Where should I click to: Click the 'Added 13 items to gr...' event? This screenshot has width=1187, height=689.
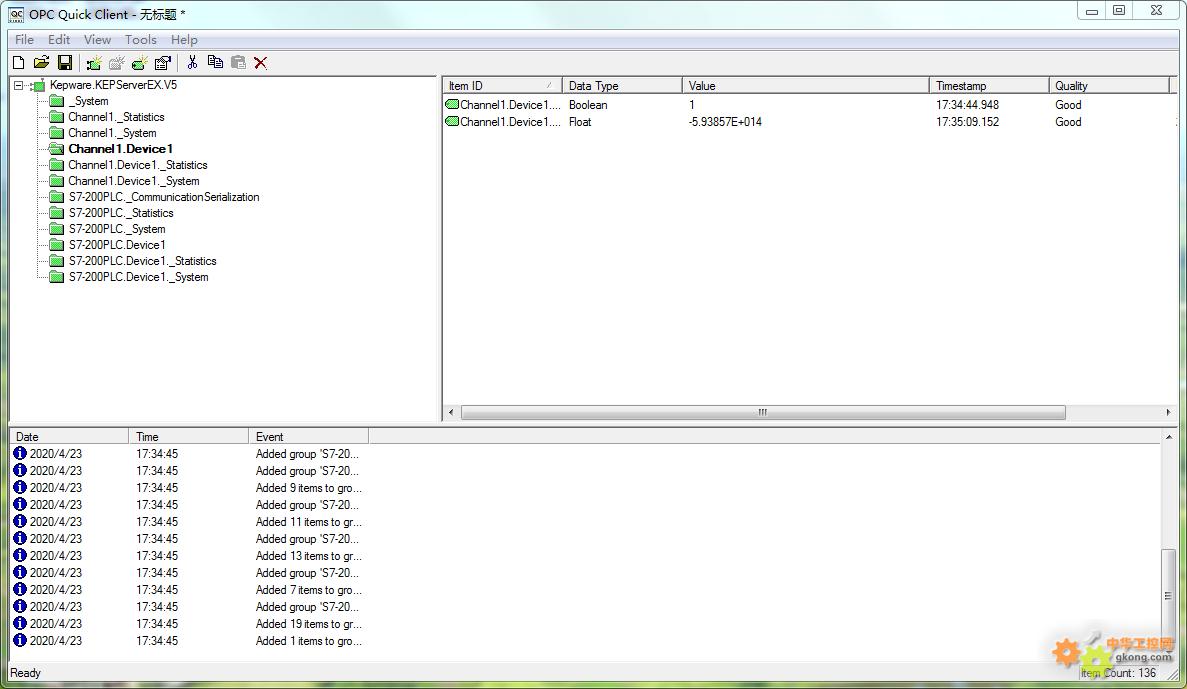point(309,556)
